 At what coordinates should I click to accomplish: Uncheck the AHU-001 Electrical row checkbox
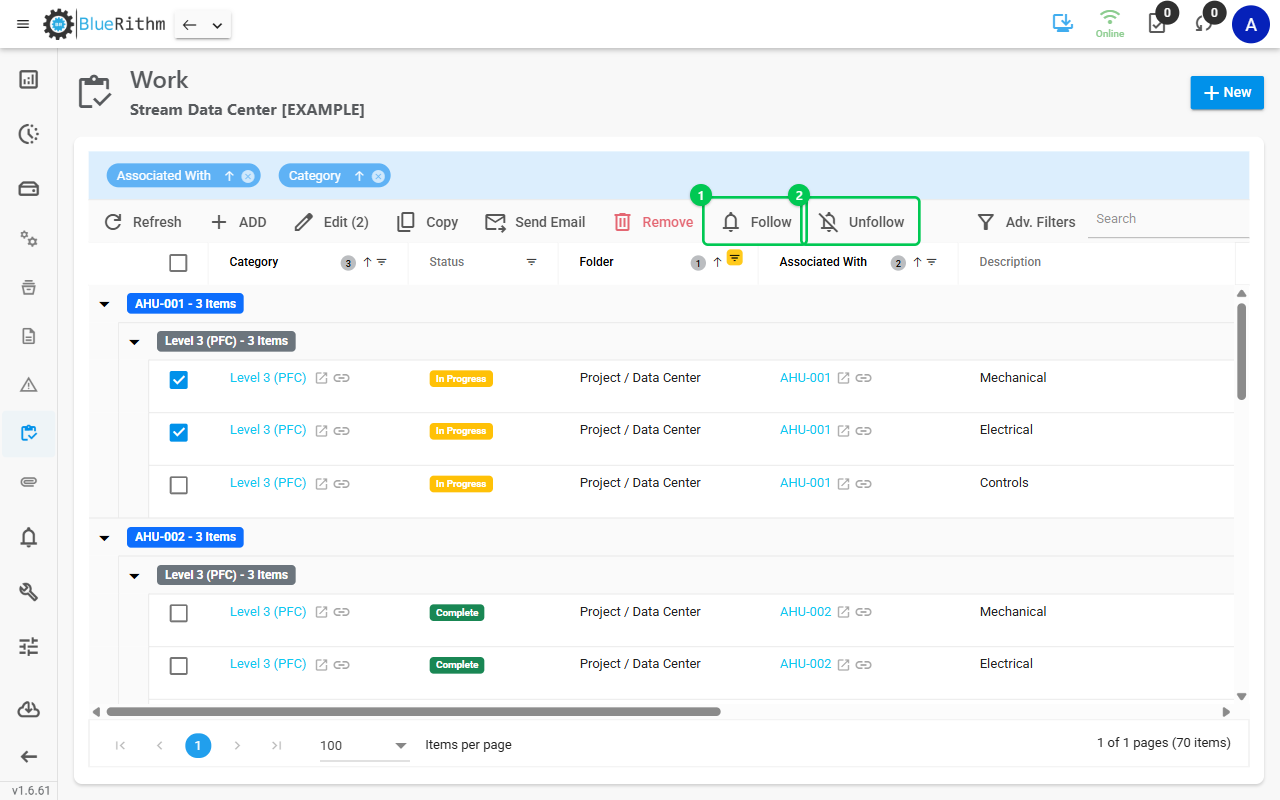pyautogui.click(x=178, y=432)
